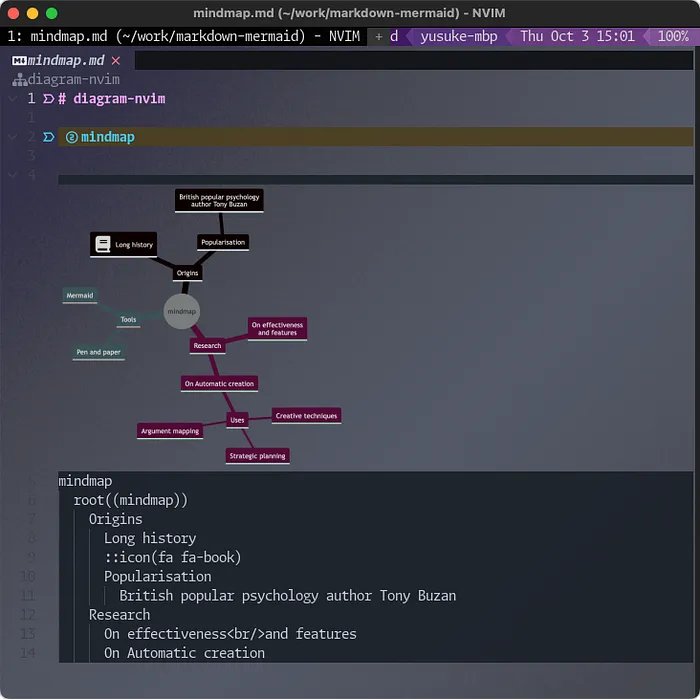Click the circular 'mindmap' root node

[182, 312]
